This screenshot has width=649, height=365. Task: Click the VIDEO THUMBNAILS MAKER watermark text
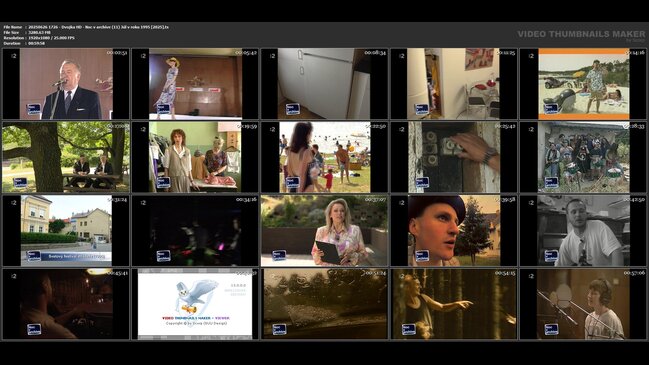point(581,34)
